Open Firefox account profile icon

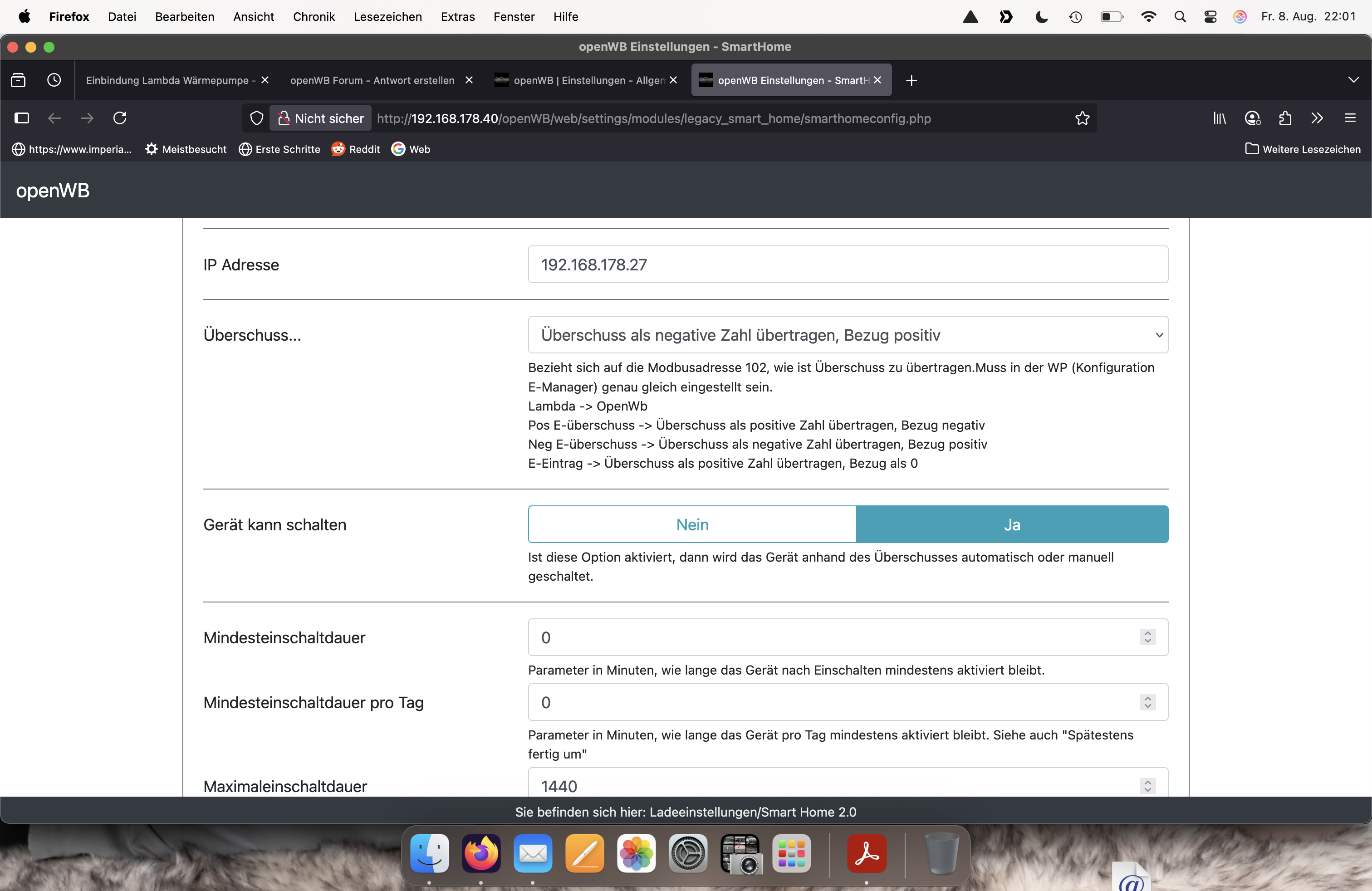pos(1252,118)
